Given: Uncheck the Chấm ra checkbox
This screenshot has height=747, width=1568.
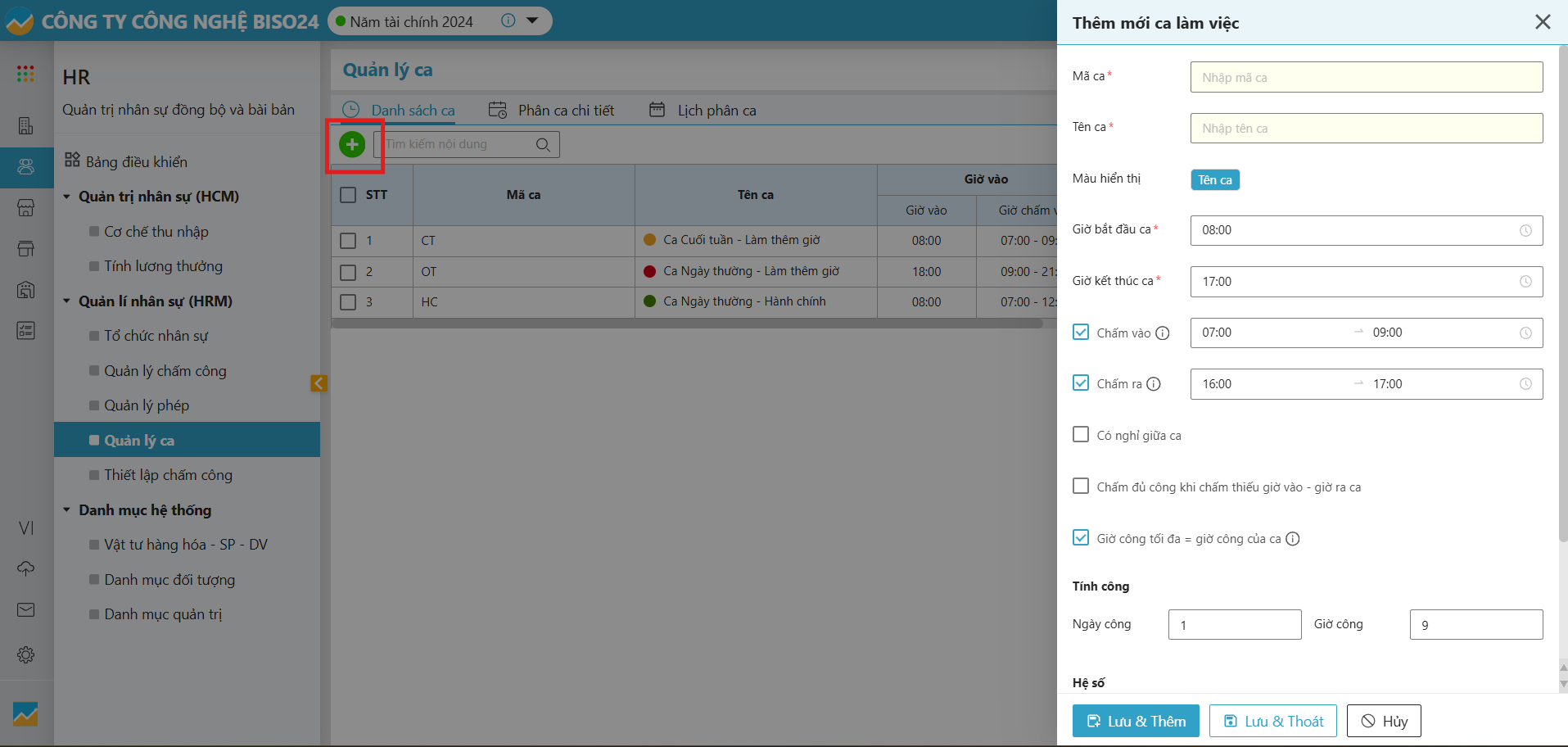Looking at the screenshot, I should pos(1081,383).
